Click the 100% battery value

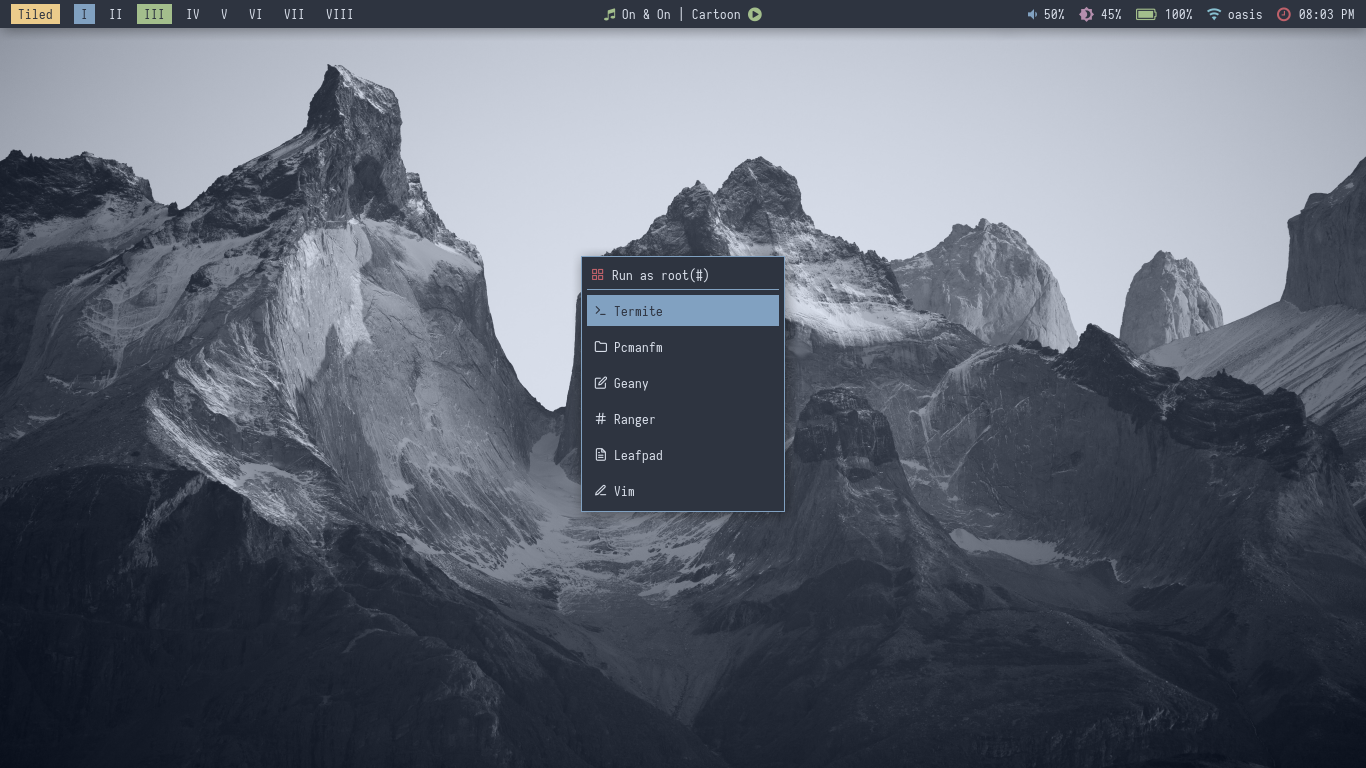click(x=1178, y=14)
